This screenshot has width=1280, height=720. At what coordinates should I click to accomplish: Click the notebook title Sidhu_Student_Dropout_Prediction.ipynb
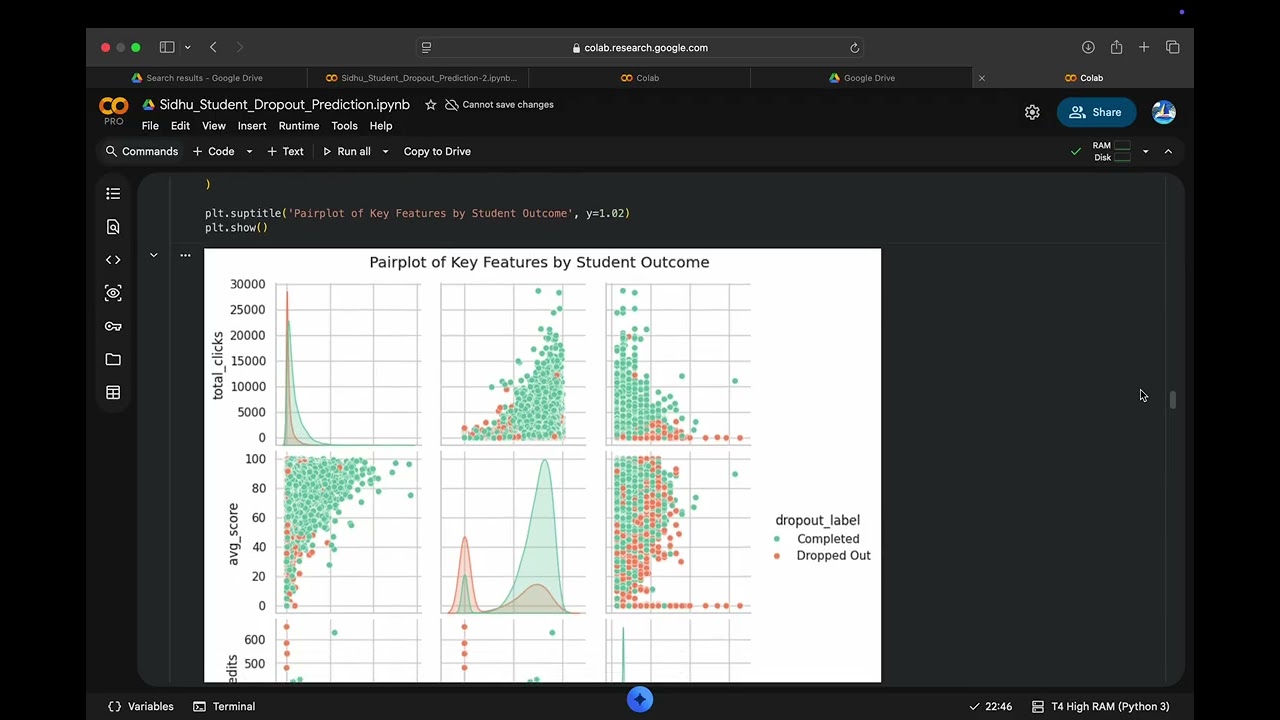coord(285,105)
